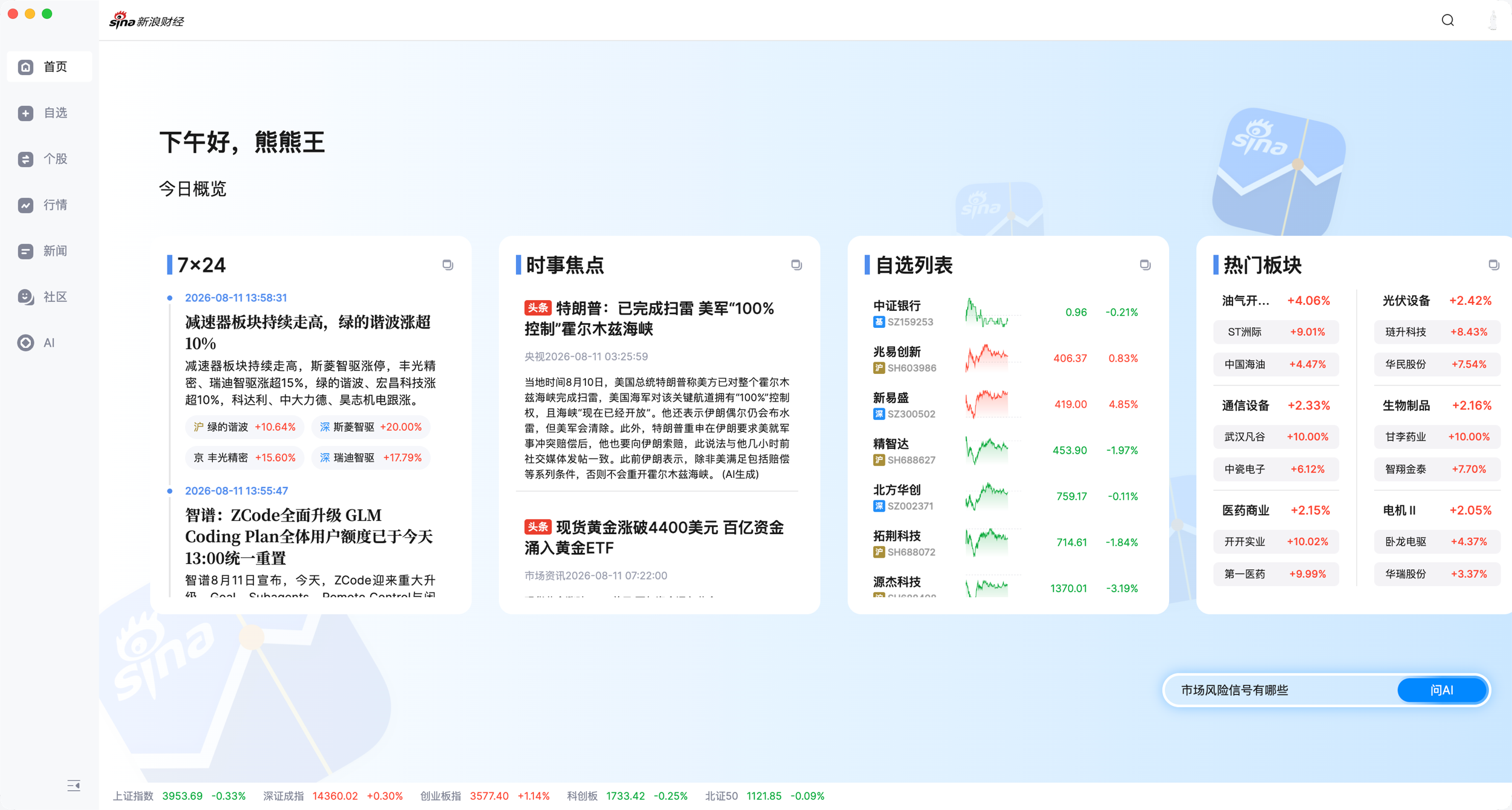Viewport: 1512px width, 810px height.
Task: Click the 武汉凡谷 +10.00% stock chip
Action: (1276, 437)
